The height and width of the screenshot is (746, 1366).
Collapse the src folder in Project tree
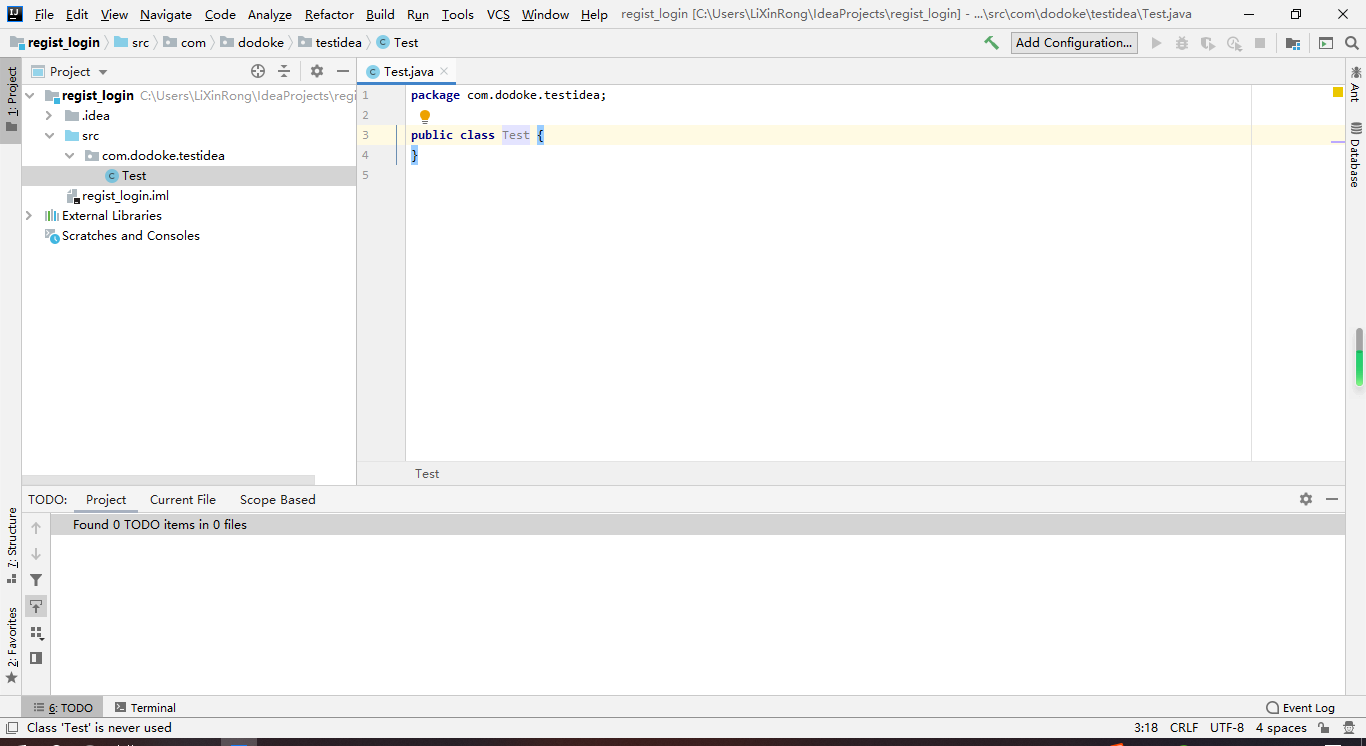click(x=49, y=135)
